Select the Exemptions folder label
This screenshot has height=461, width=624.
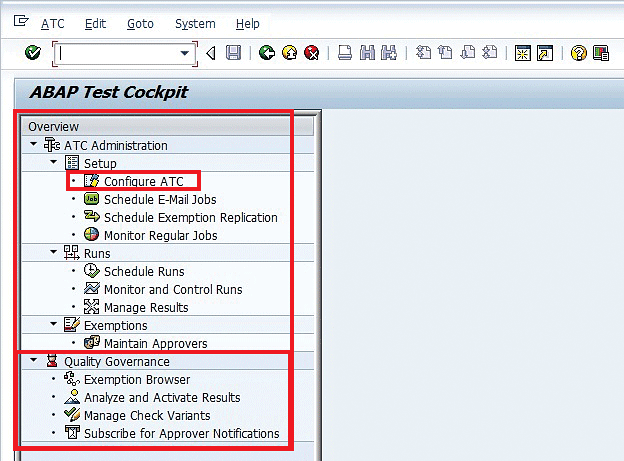pos(115,326)
